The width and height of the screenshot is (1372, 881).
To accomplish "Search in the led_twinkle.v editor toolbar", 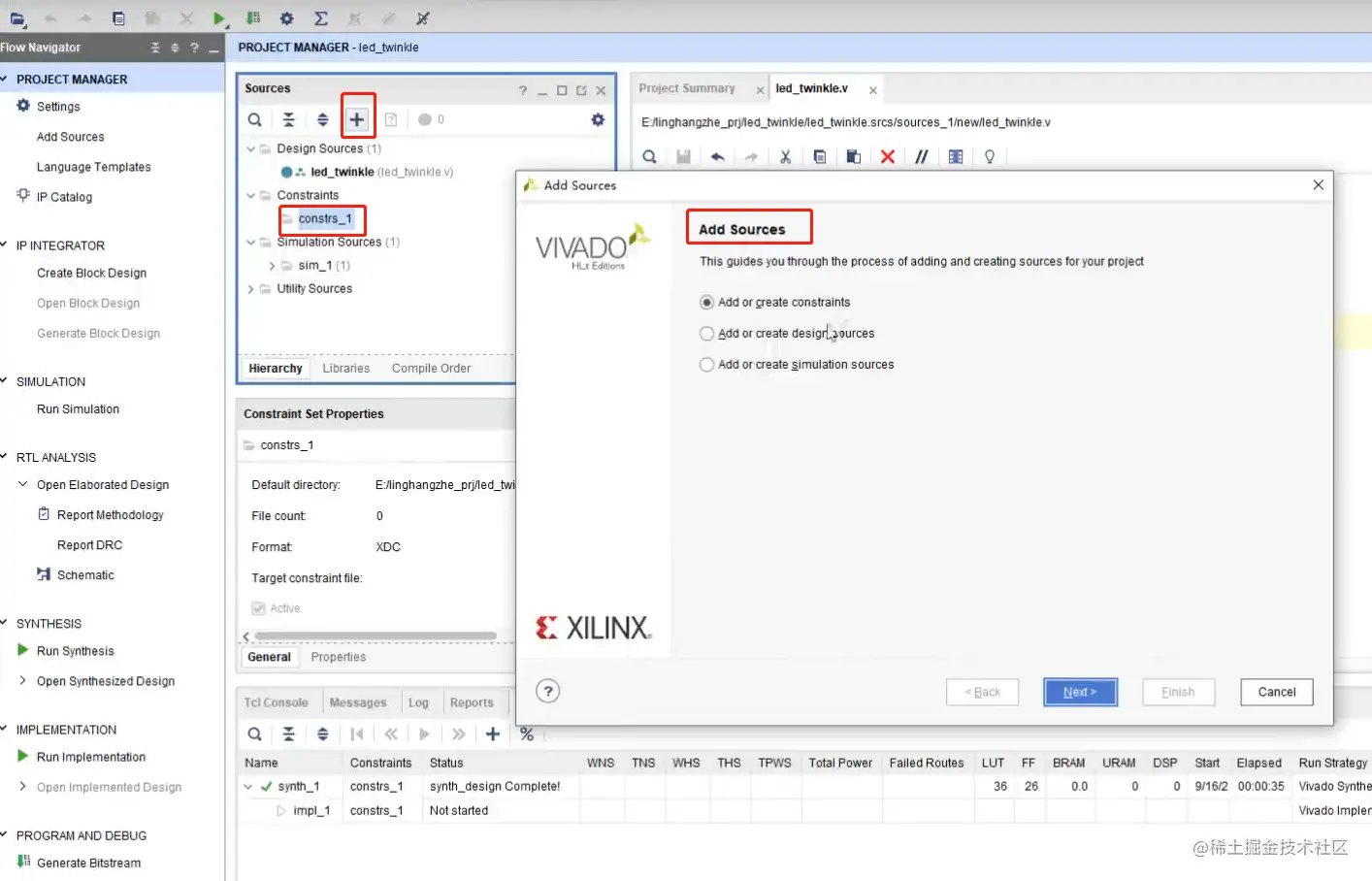I will [x=649, y=156].
